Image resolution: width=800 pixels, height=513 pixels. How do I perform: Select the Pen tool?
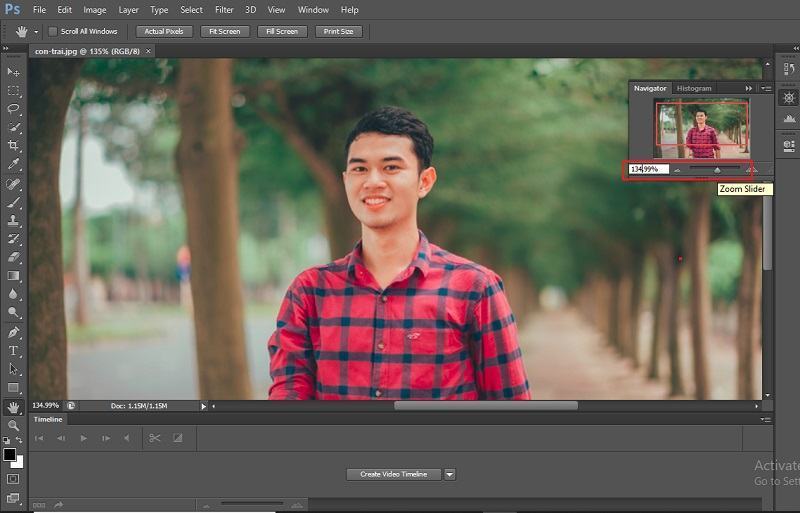13,332
